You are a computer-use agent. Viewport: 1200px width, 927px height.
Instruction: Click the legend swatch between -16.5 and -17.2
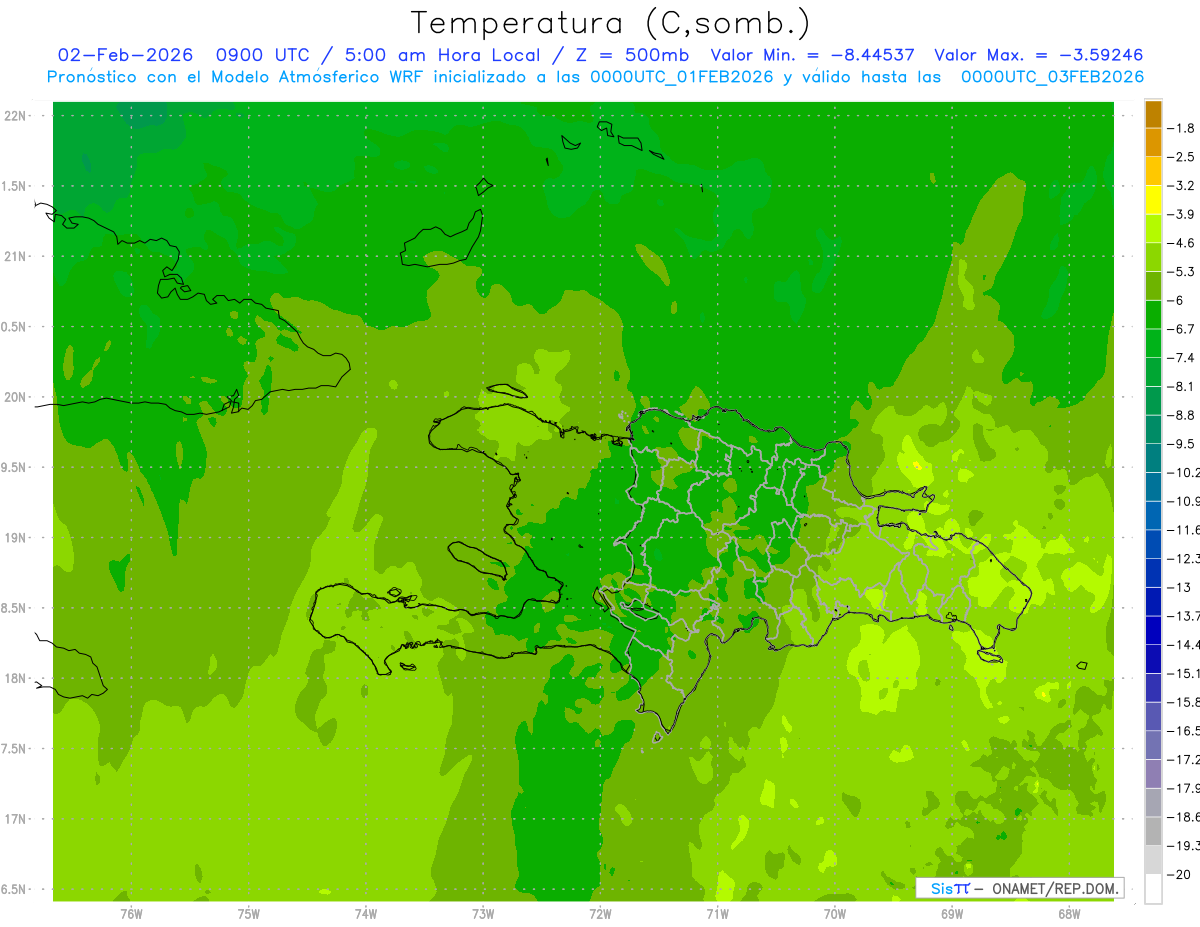[1153, 746]
